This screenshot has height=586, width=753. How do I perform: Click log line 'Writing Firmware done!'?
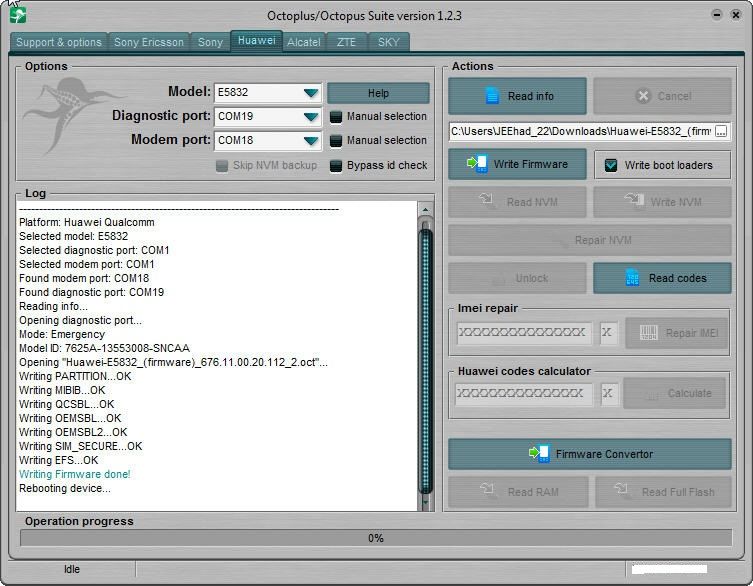74,475
